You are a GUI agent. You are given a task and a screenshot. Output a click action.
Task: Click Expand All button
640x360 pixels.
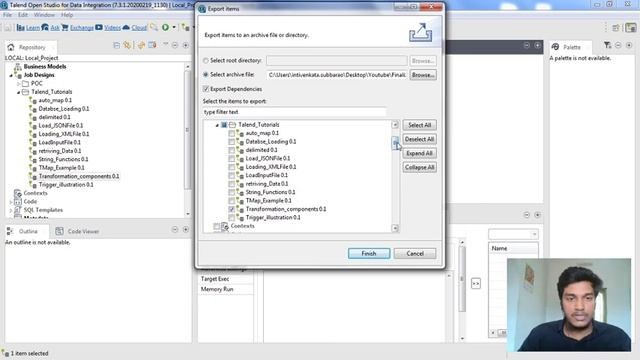click(x=420, y=153)
